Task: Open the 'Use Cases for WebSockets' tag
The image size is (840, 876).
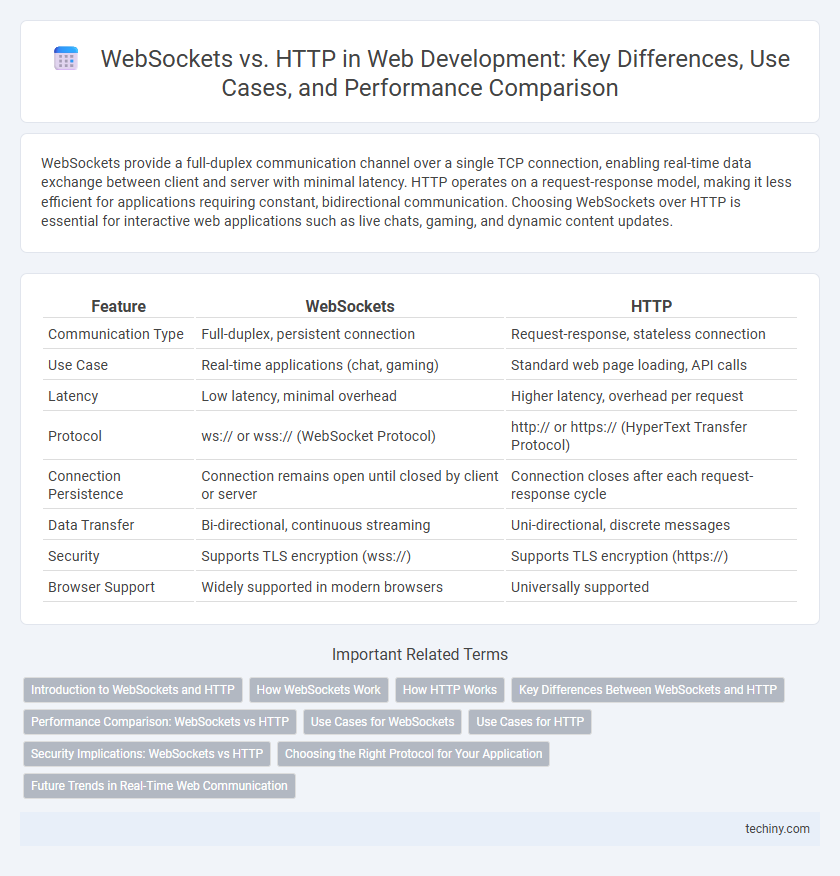Action: tap(383, 722)
